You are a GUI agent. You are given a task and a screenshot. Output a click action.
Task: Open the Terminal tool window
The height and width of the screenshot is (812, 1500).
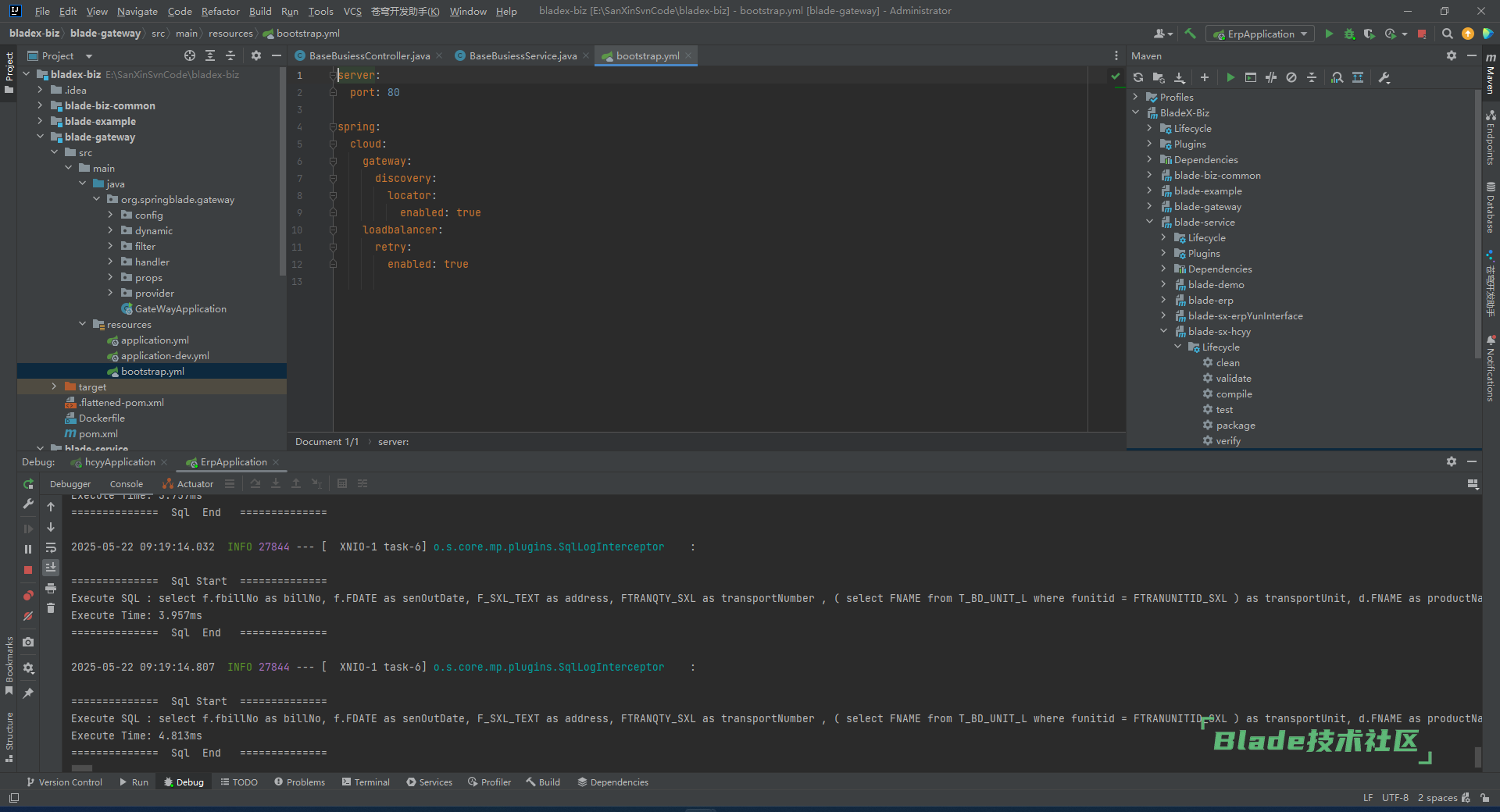pos(366,782)
